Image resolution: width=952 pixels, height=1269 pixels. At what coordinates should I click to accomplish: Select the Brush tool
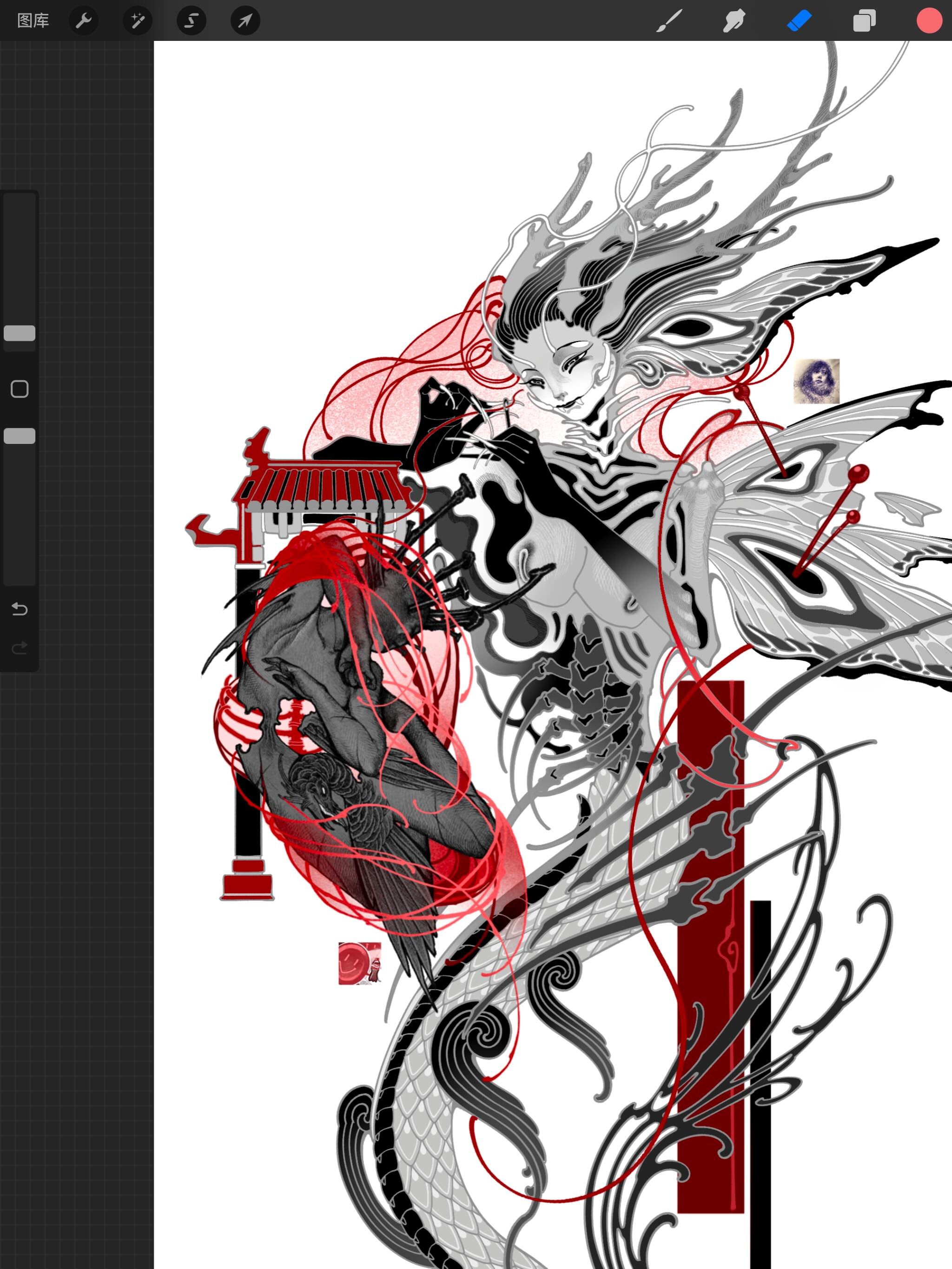click(669, 20)
